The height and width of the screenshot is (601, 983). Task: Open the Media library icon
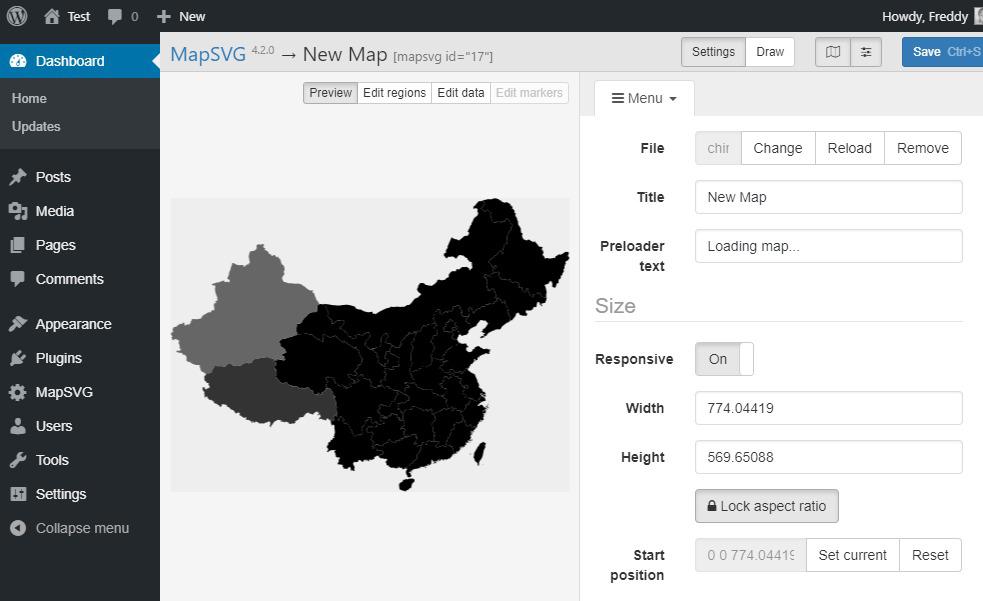click(x=18, y=211)
